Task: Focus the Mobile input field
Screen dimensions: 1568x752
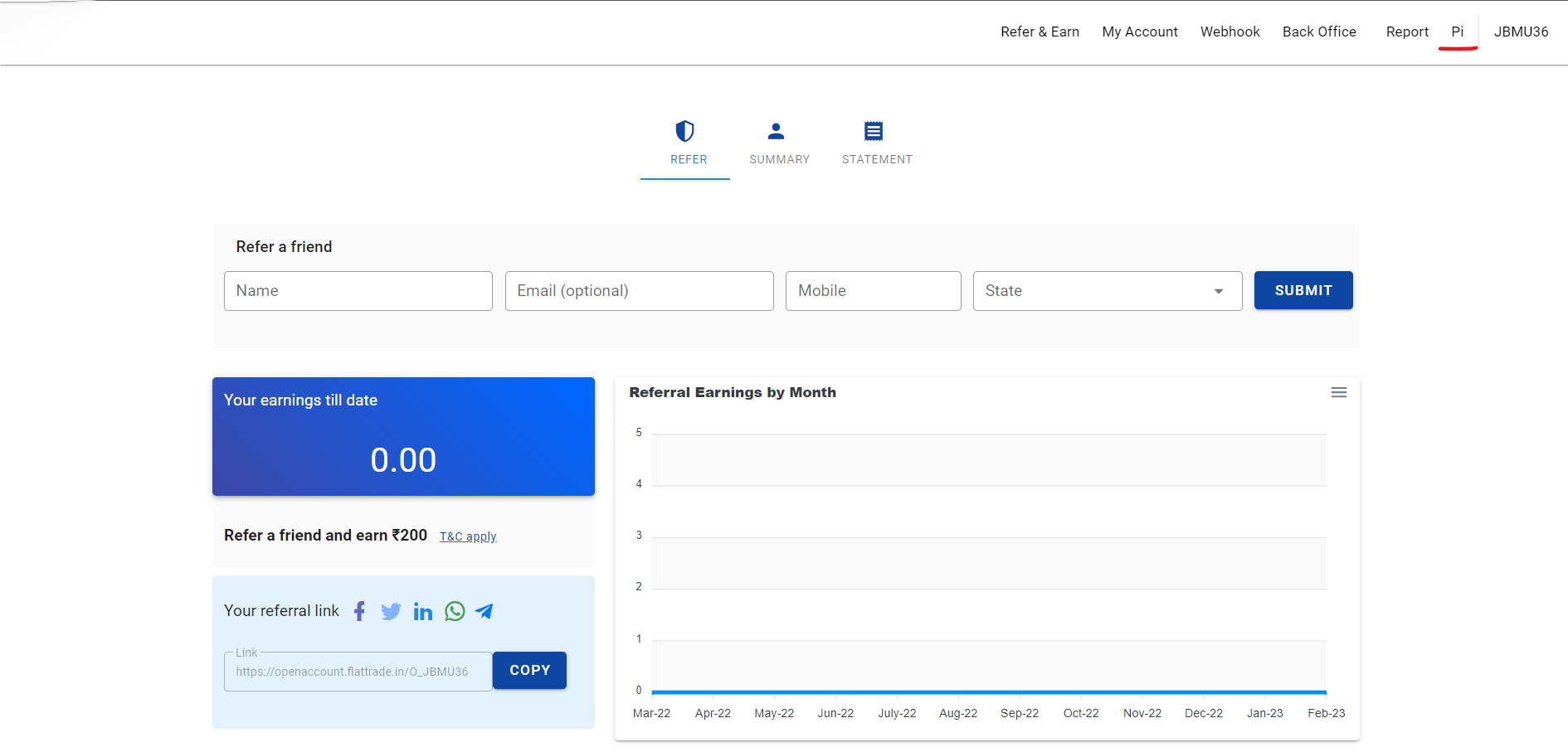Action: (x=873, y=291)
